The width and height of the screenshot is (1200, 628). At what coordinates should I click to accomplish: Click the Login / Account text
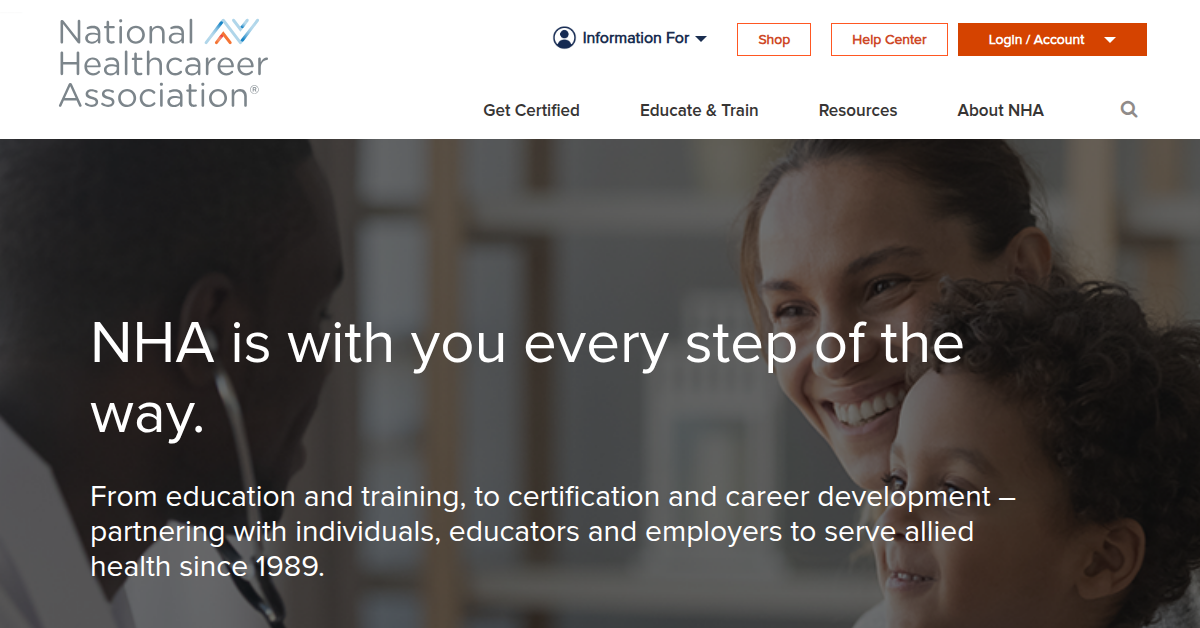[1036, 40]
